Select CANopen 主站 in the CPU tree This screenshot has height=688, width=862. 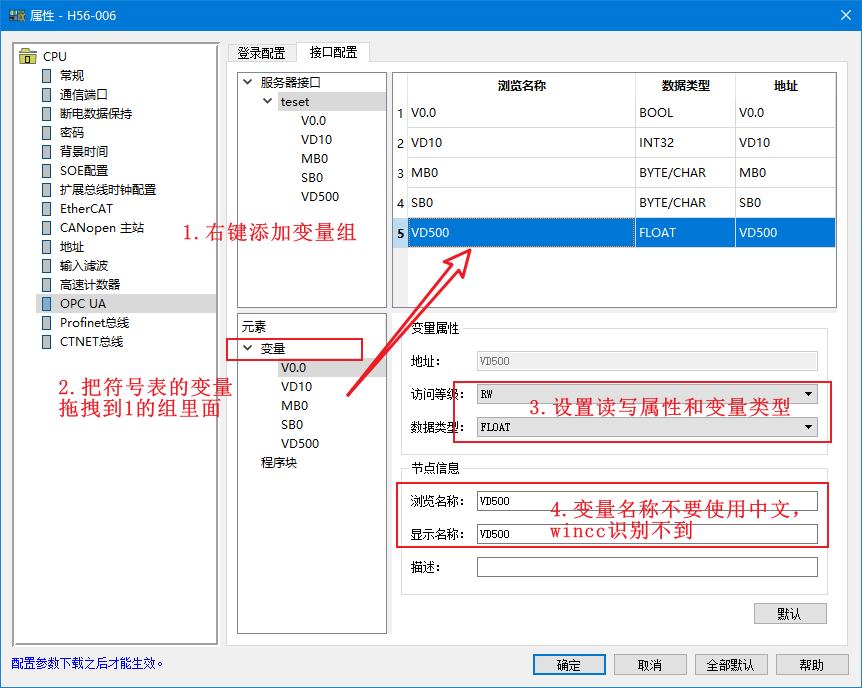(x=102, y=228)
